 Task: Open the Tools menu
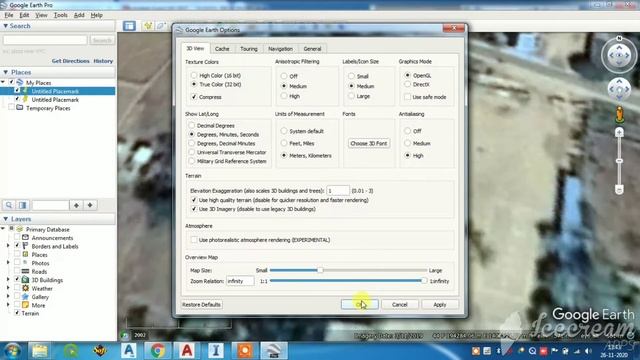(x=60, y=15)
